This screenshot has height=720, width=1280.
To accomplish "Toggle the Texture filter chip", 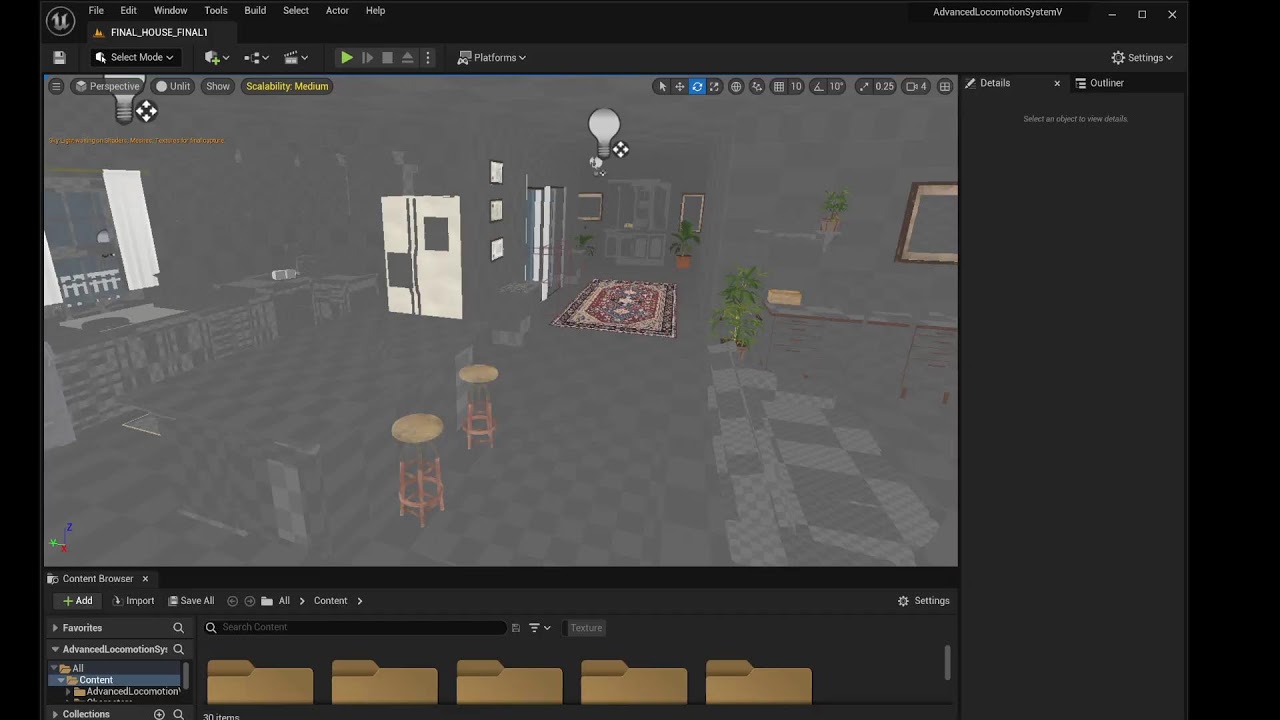I will 586,628.
